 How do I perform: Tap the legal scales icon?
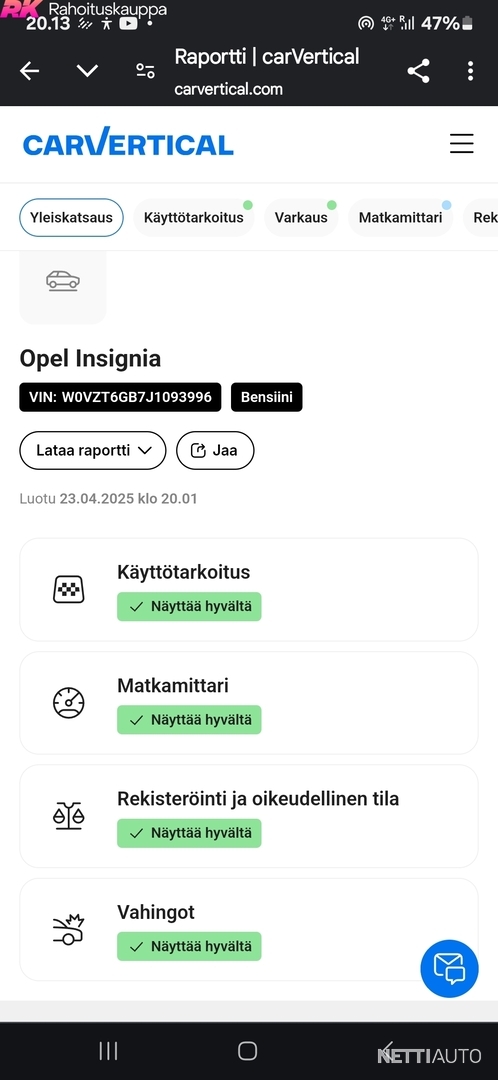[69, 816]
